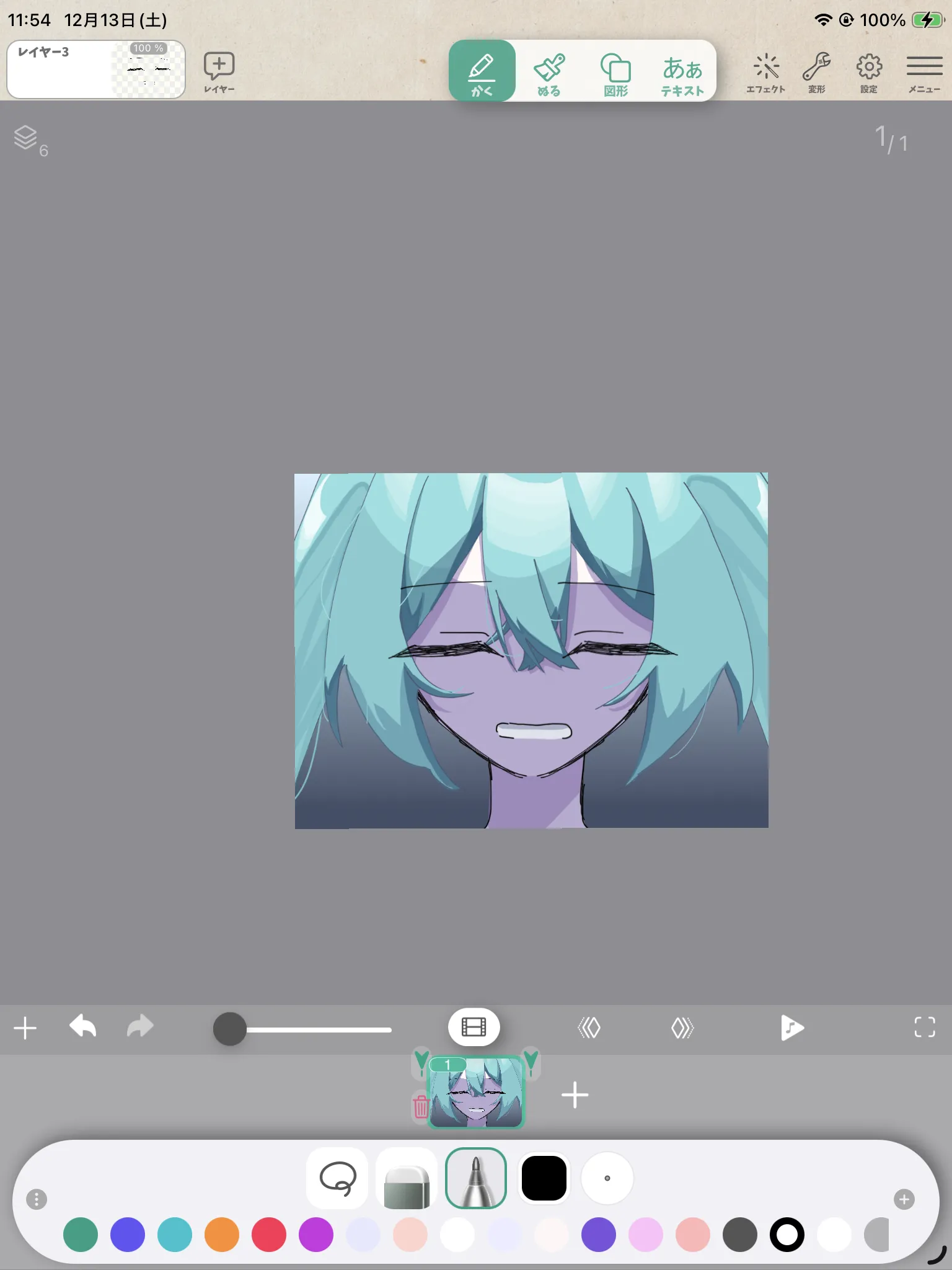Play the animation
Screen dimensions: 952x1270
click(x=792, y=1028)
